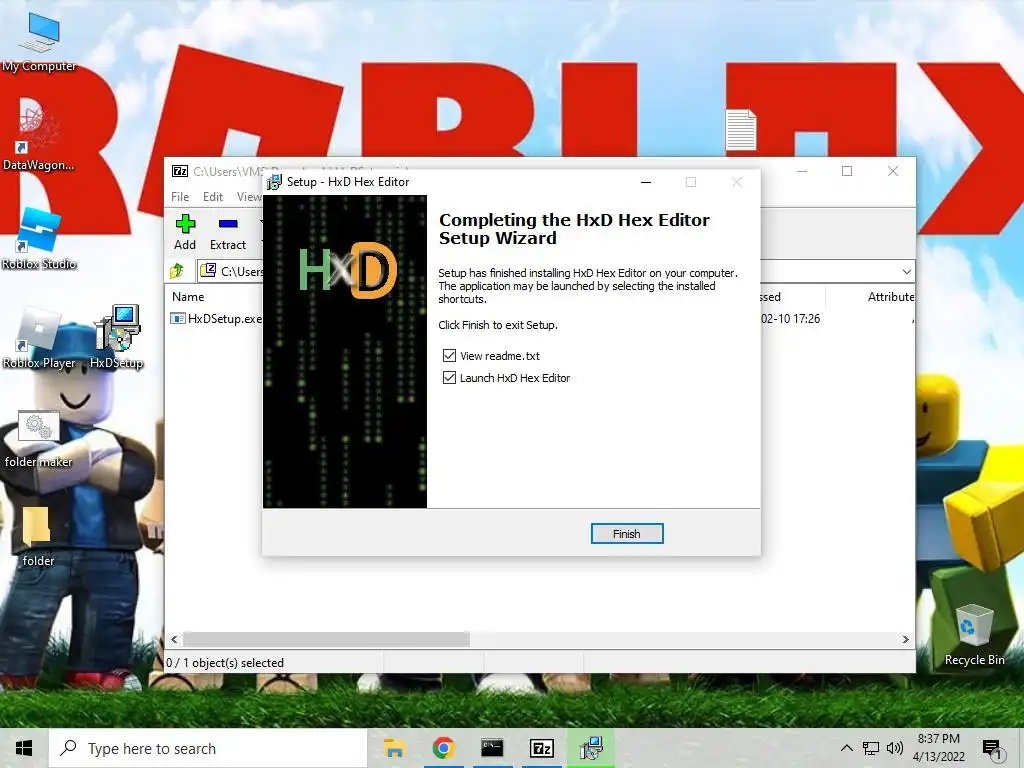Show hidden system tray icons
Screen dimensions: 1024x768
click(846, 748)
